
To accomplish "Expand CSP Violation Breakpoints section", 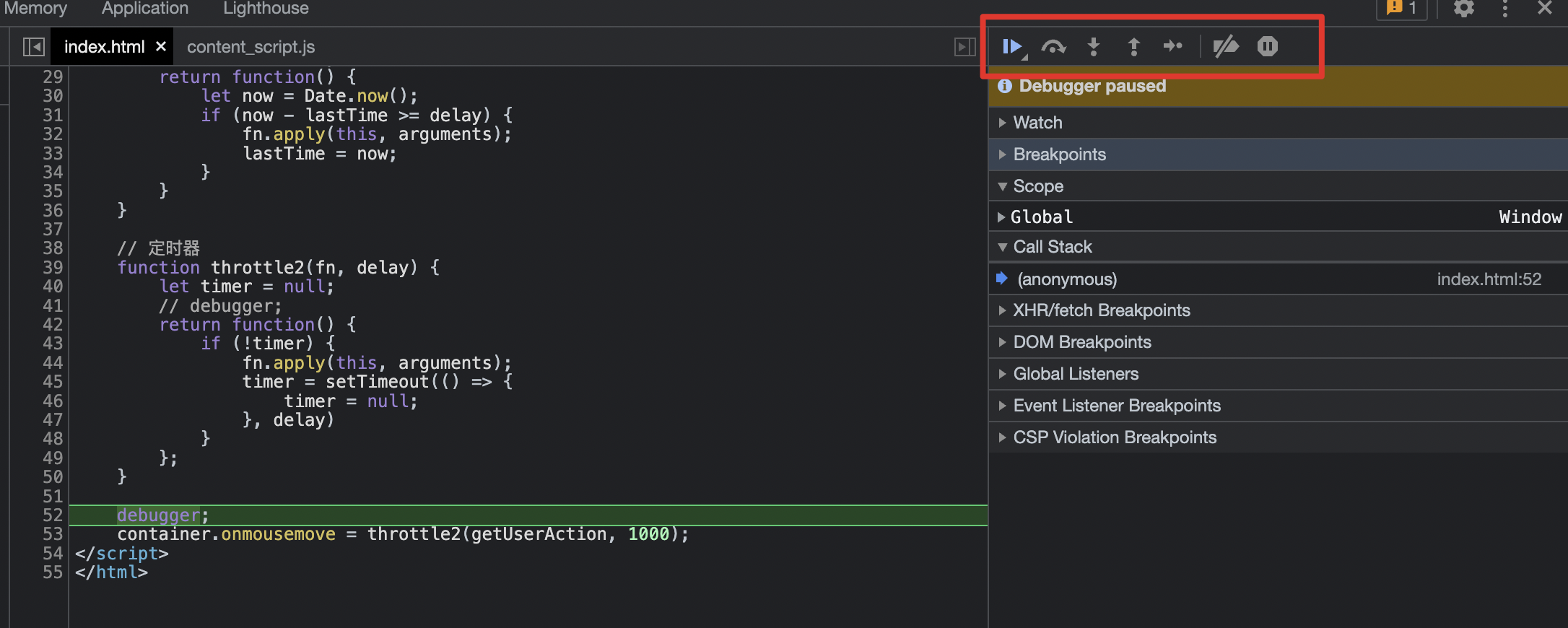I will [1278, 437].
